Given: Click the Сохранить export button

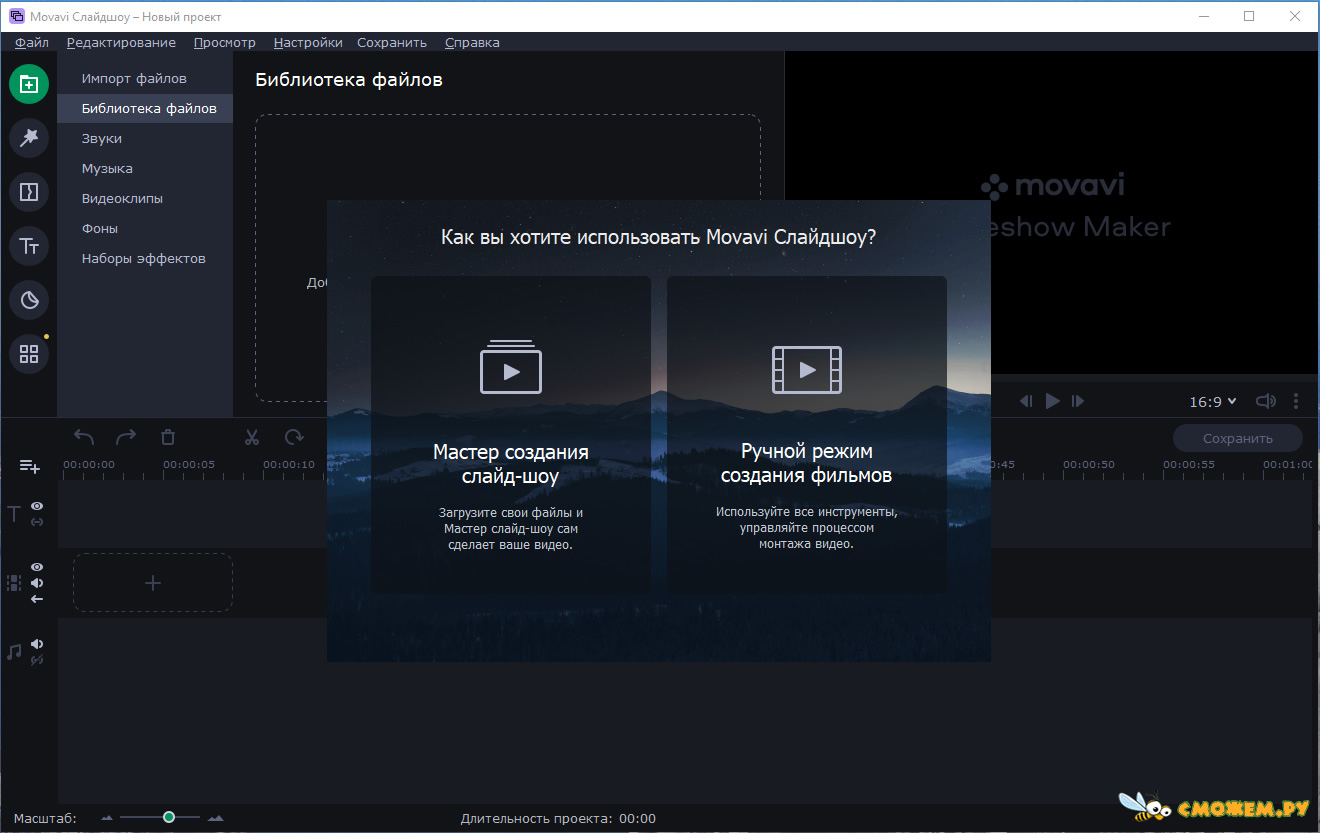Looking at the screenshot, I should (1238, 438).
